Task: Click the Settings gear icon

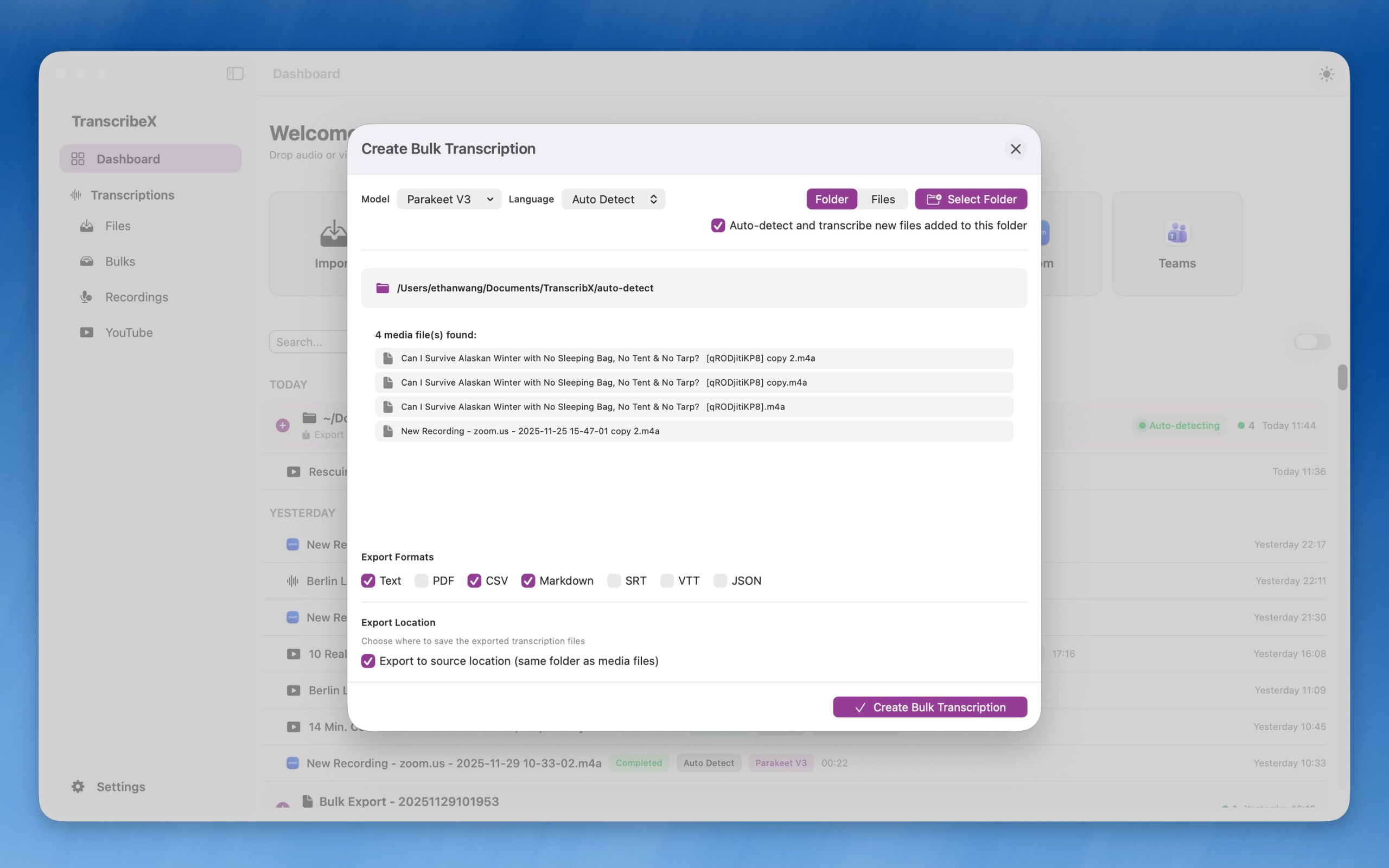Action: pyautogui.click(x=78, y=786)
